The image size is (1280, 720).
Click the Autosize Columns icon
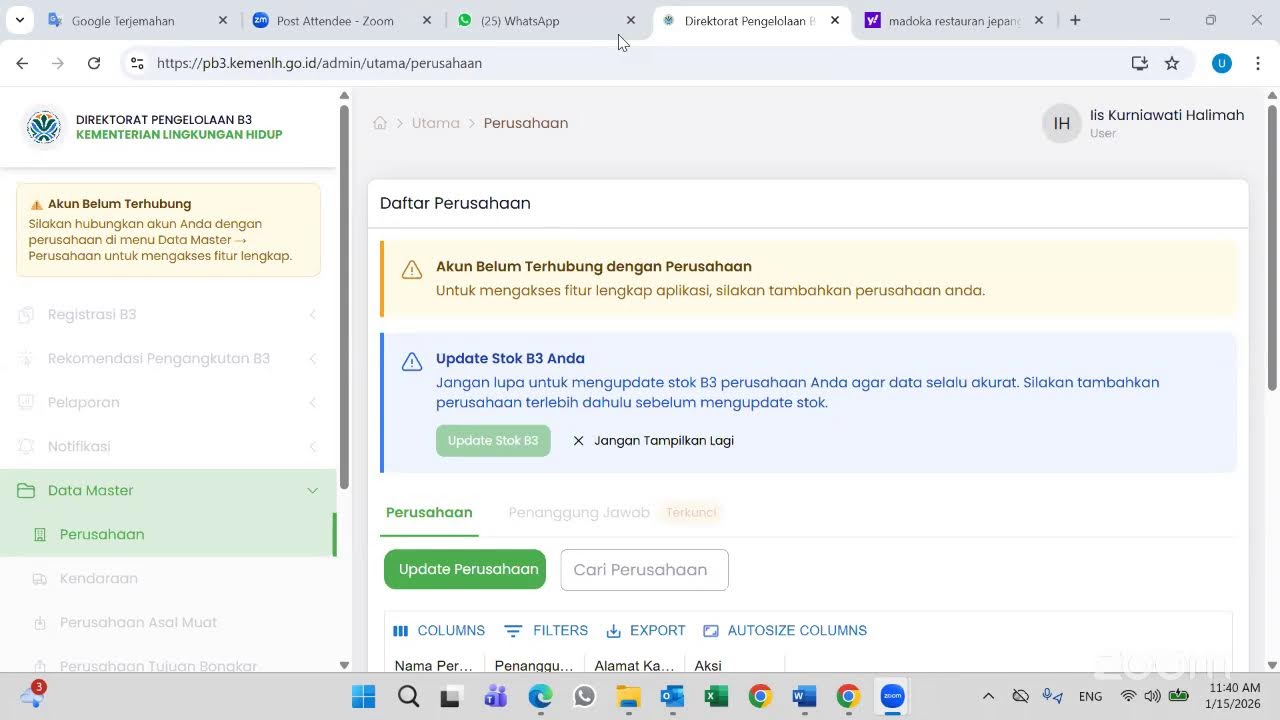coord(711,631)
